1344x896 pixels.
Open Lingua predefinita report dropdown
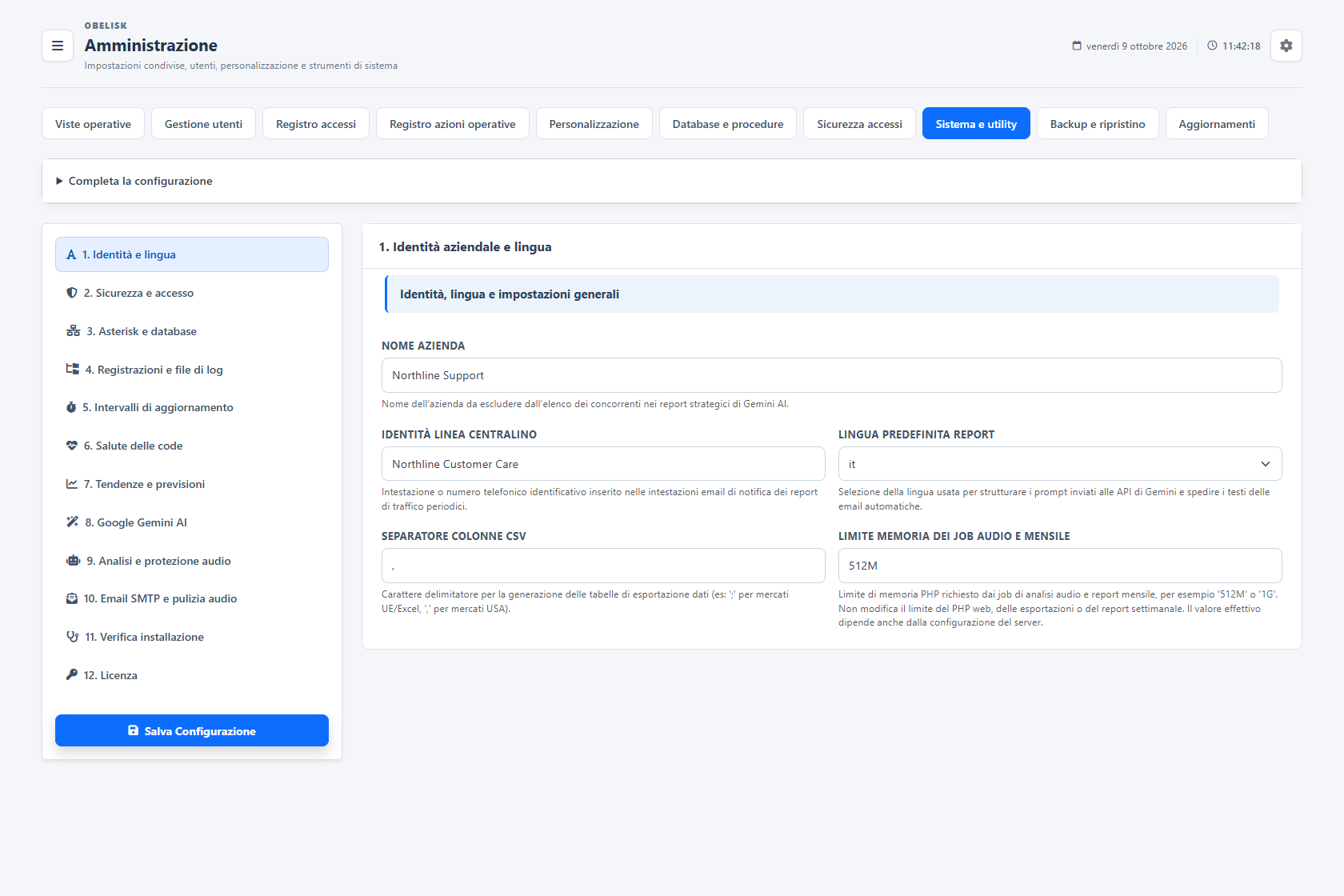tap(1059, 464)
